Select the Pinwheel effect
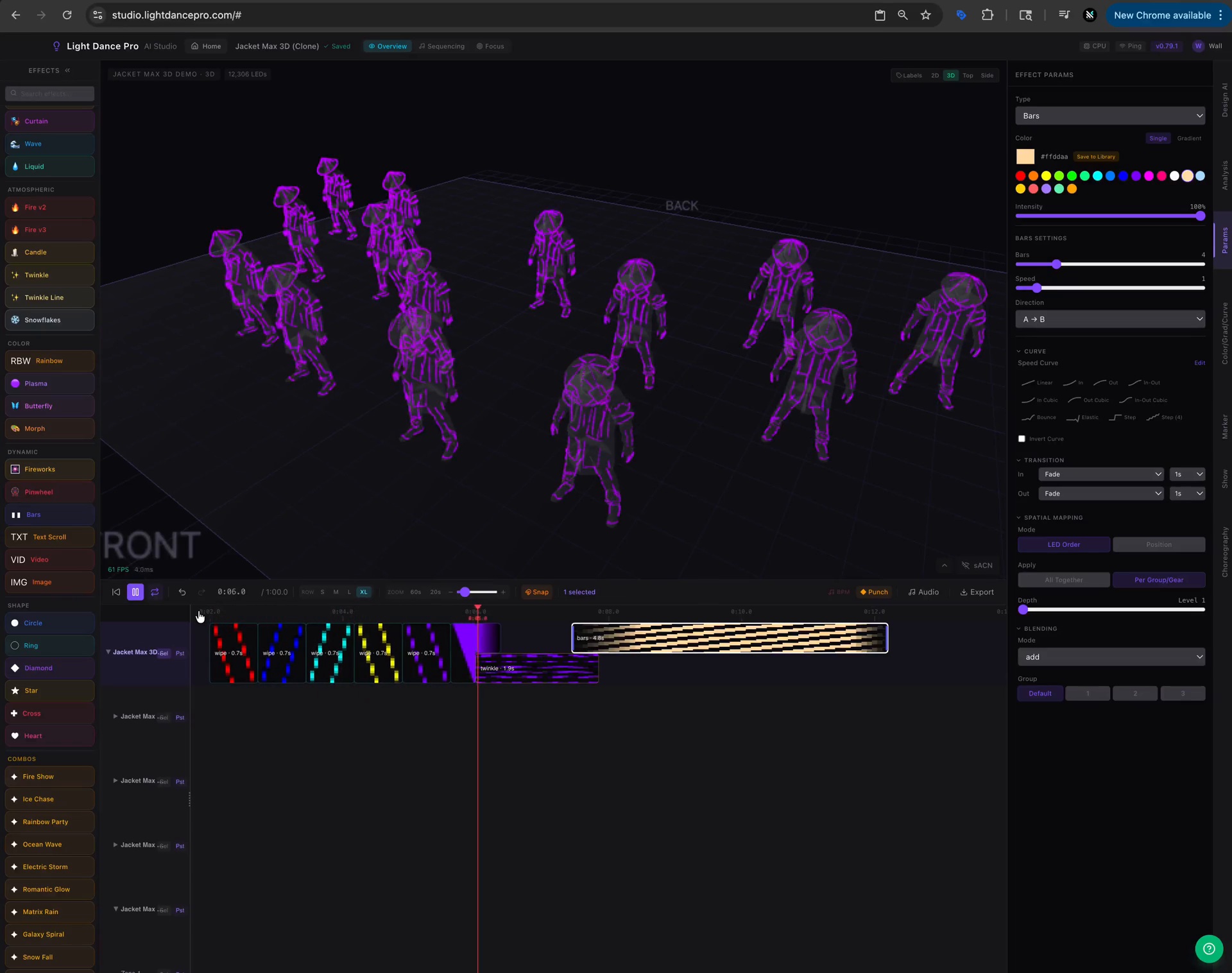1232x973 pixels. coord(50,492)
